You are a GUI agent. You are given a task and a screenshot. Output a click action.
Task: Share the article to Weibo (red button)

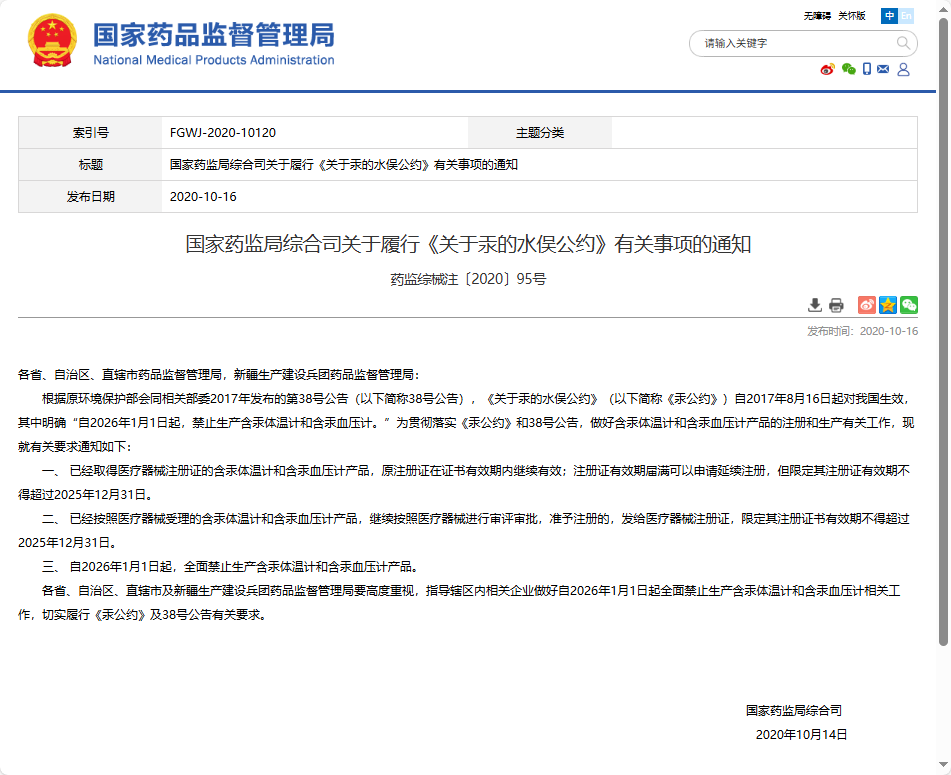[x=867, y=305]
